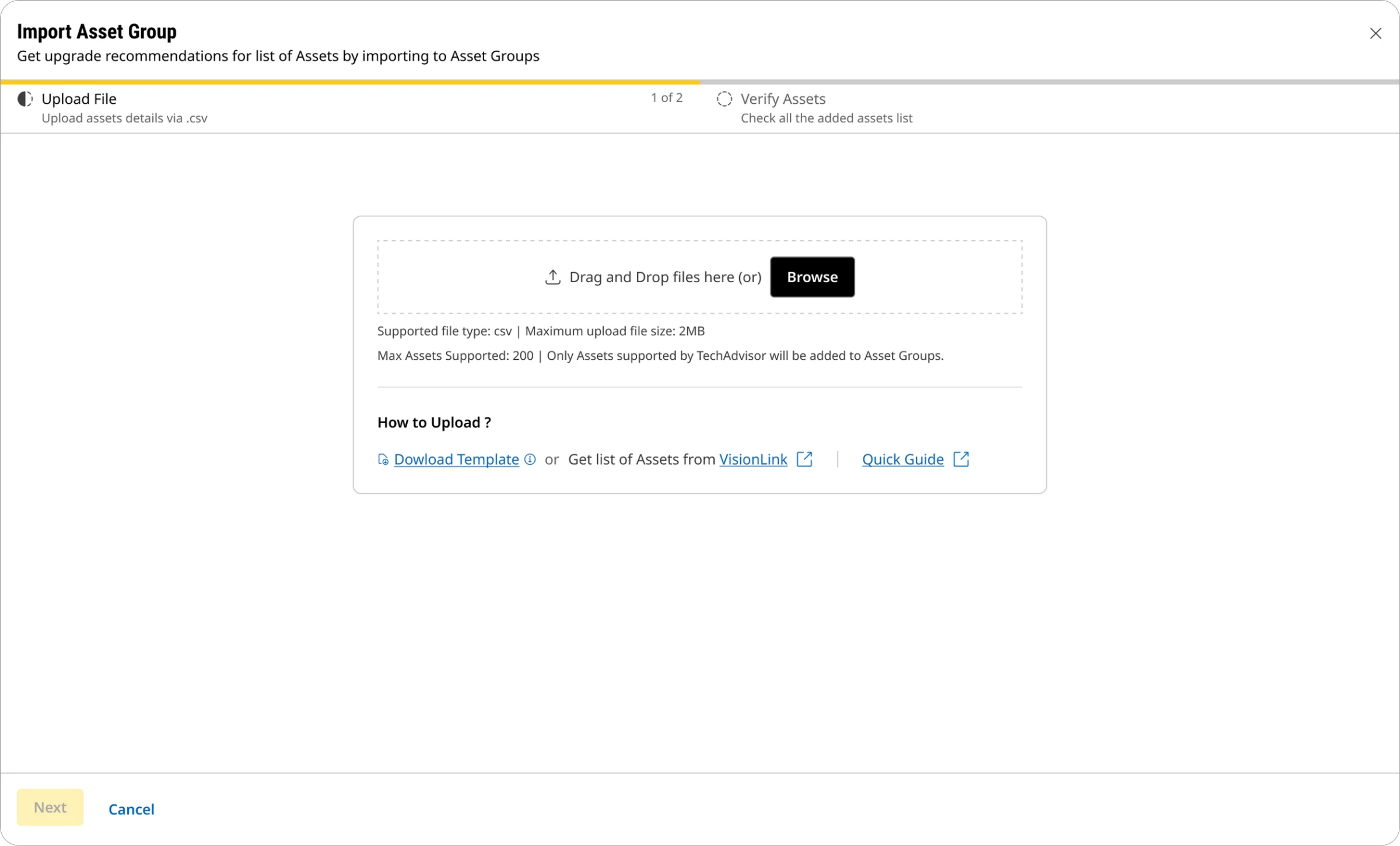
Task: Click the info icon after Download Template
Action: coord(530,459)
